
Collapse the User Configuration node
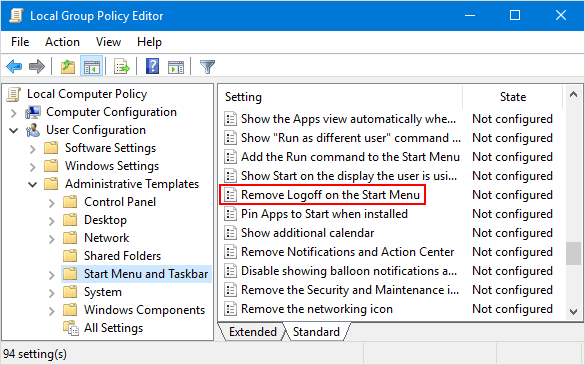[x=13, y=131]
